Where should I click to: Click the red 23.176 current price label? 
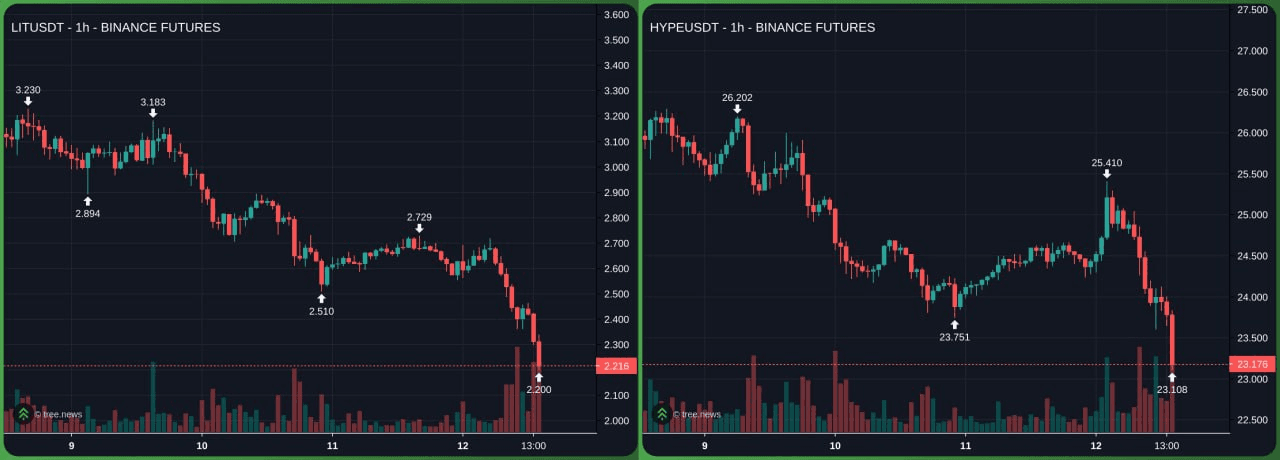point(1252,364)
